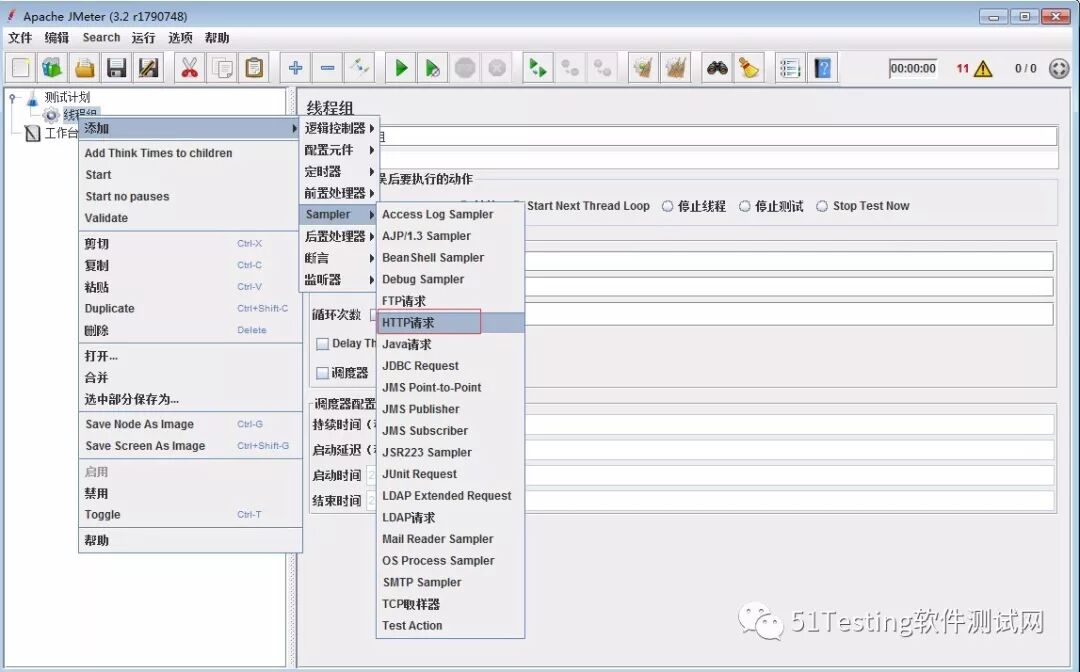This screenshot has width=1080, height=672.
Task: Open the Search menu
Action: (x=101, y=38)
